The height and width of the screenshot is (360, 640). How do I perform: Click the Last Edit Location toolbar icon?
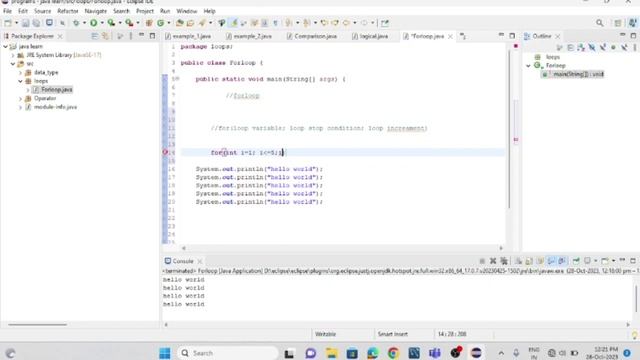tap(324, 23)
